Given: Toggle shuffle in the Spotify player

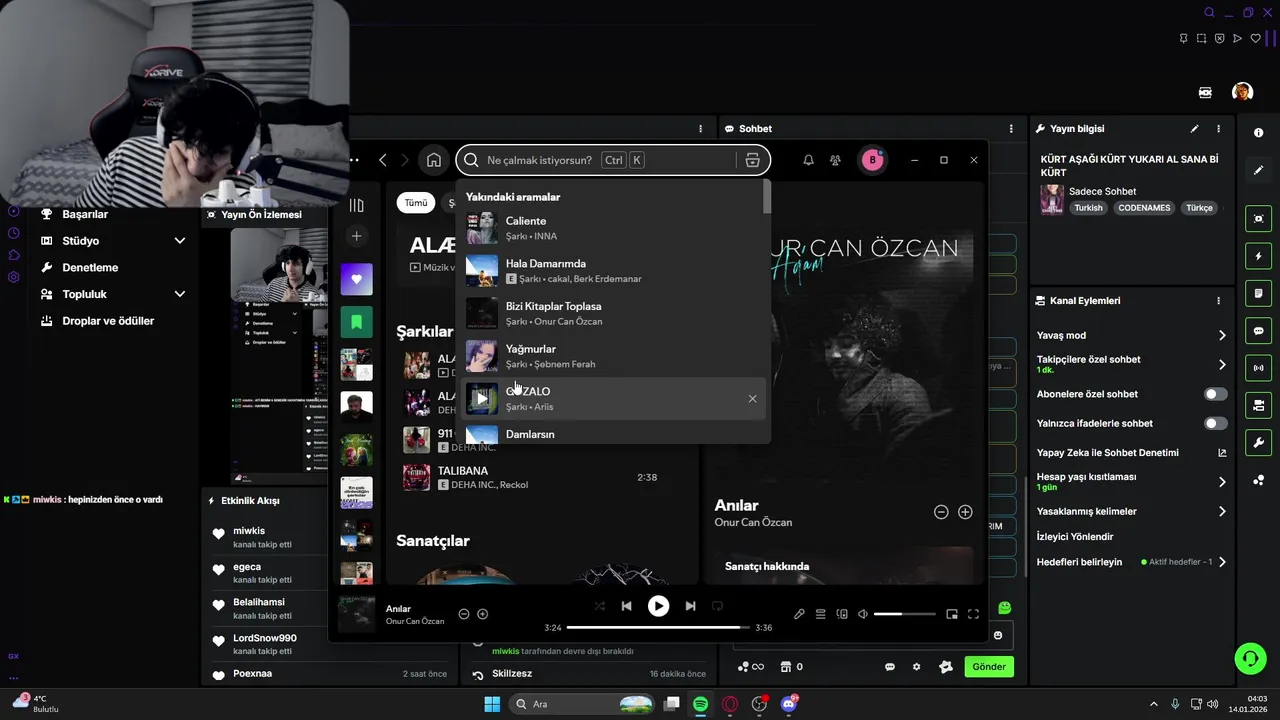Looking at the screenshot, I should point(599,606).
